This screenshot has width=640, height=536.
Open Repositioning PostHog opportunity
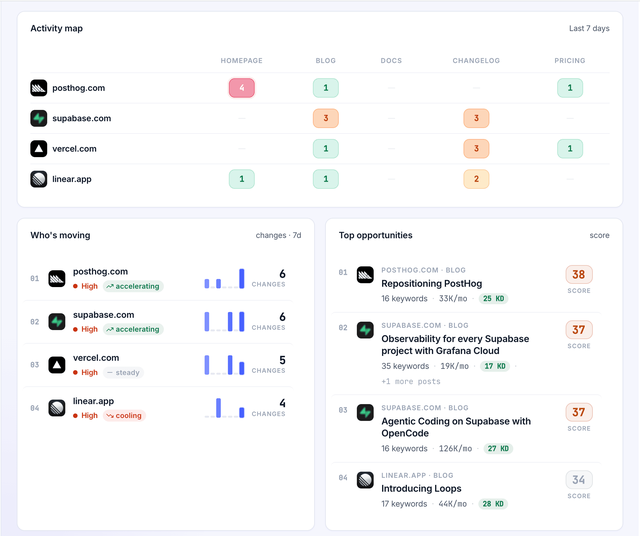[x=432, y=283]
